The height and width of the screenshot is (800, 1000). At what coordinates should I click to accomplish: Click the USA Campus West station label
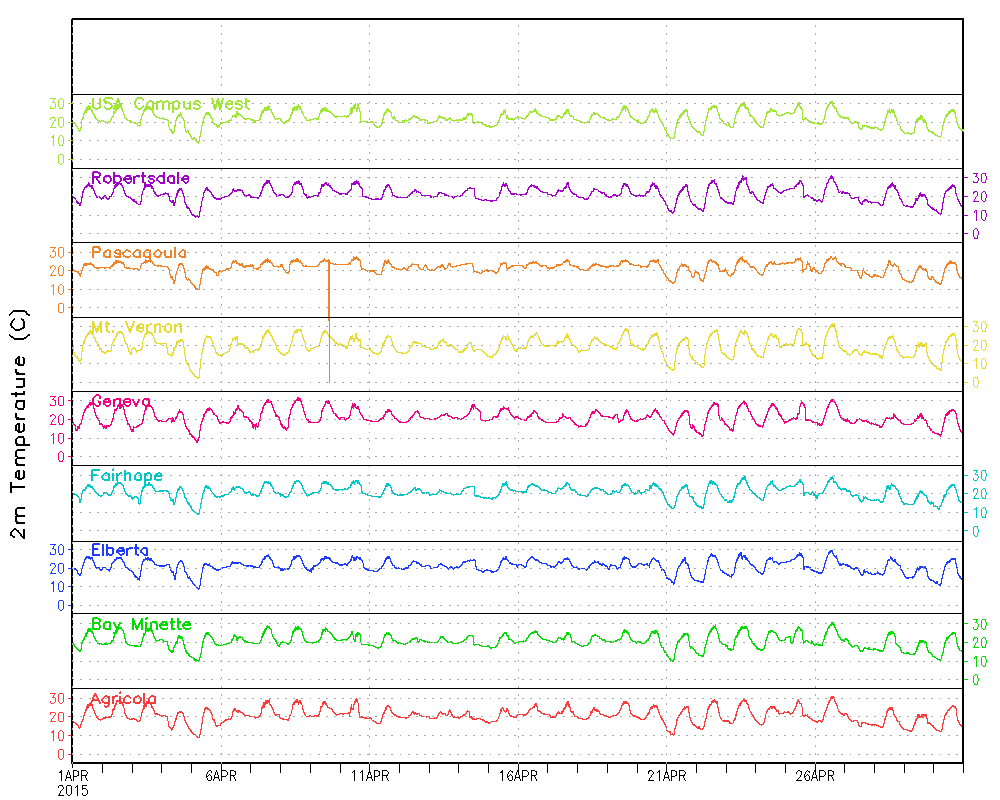click(170, 104)
